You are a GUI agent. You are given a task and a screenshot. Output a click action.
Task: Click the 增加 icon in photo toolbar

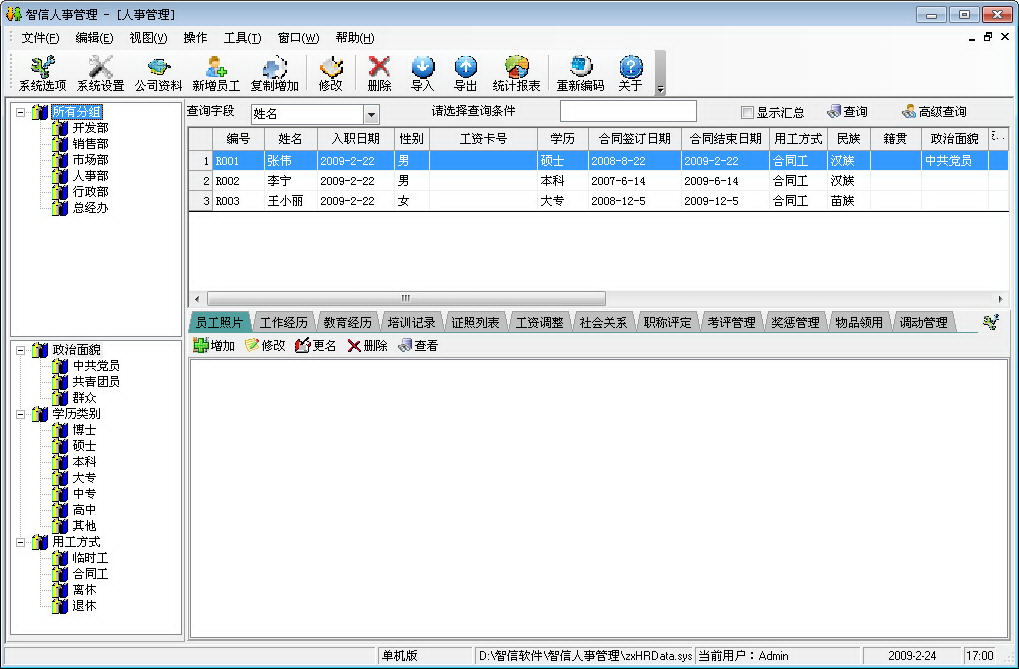[214, 346]
